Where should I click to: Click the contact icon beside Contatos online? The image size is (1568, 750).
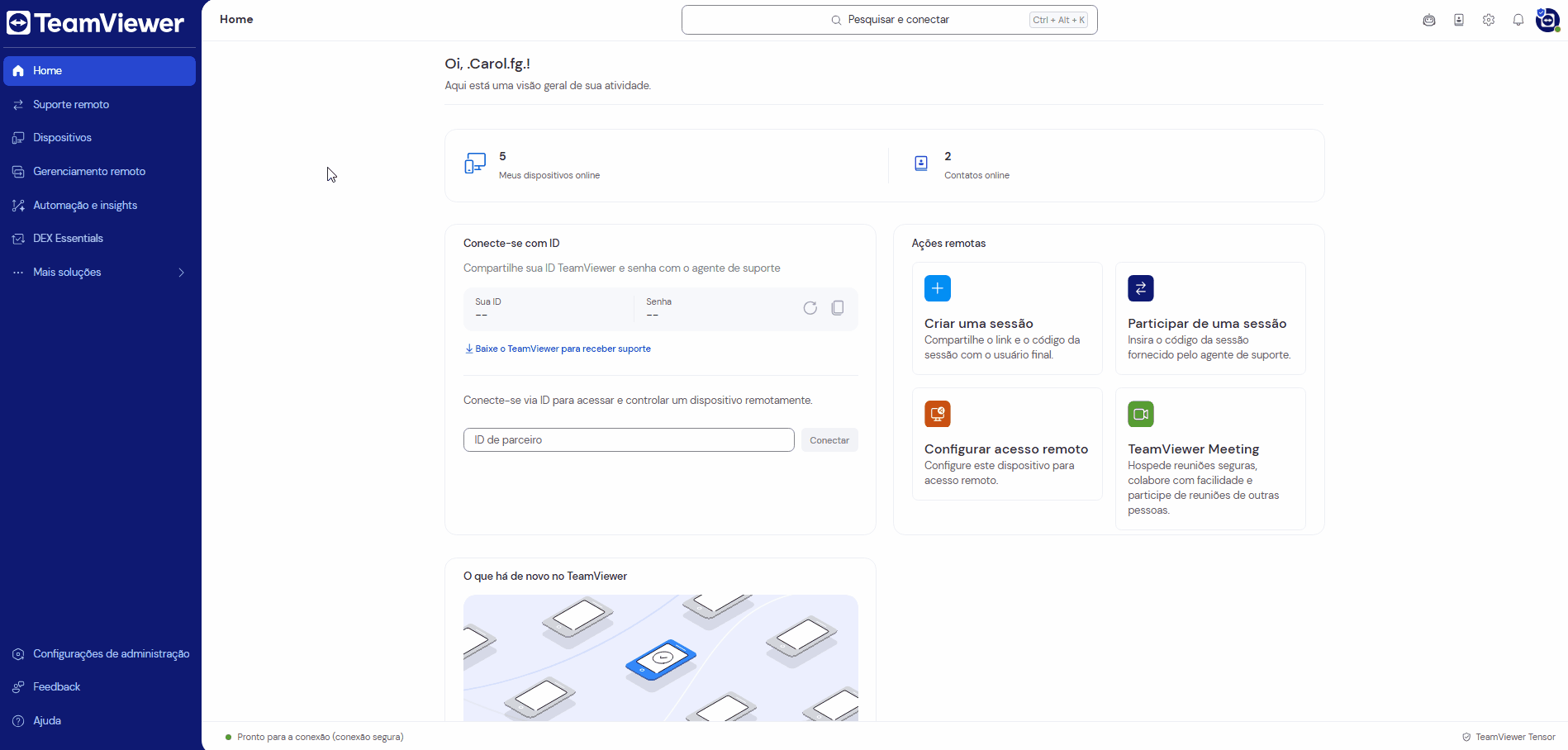pos(921,164)
